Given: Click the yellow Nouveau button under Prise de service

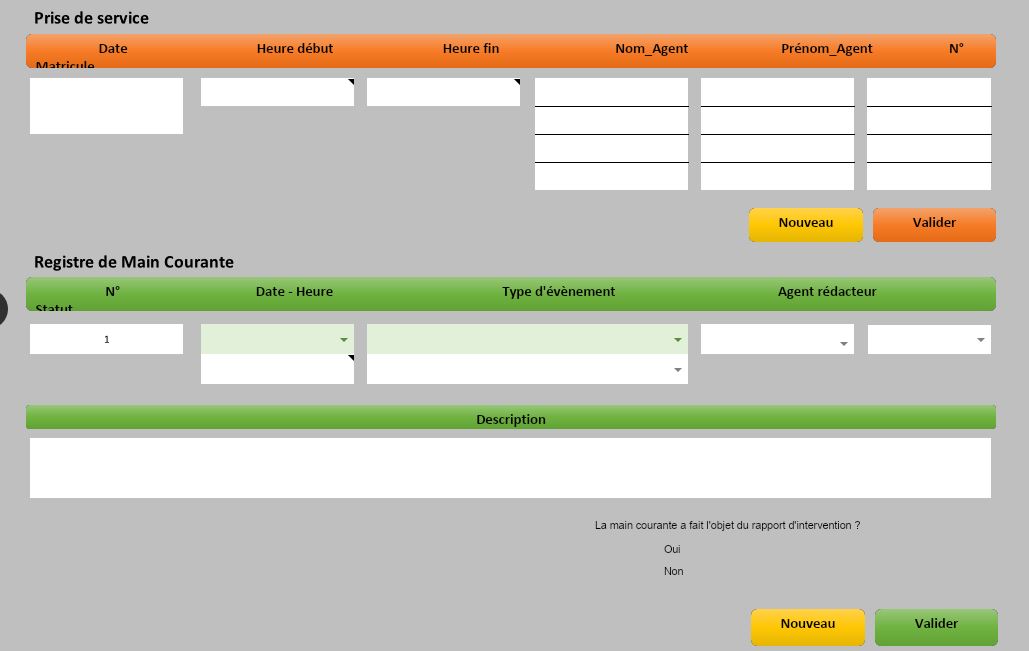Looking at the screenshot, I should click(x=805, y=224).
